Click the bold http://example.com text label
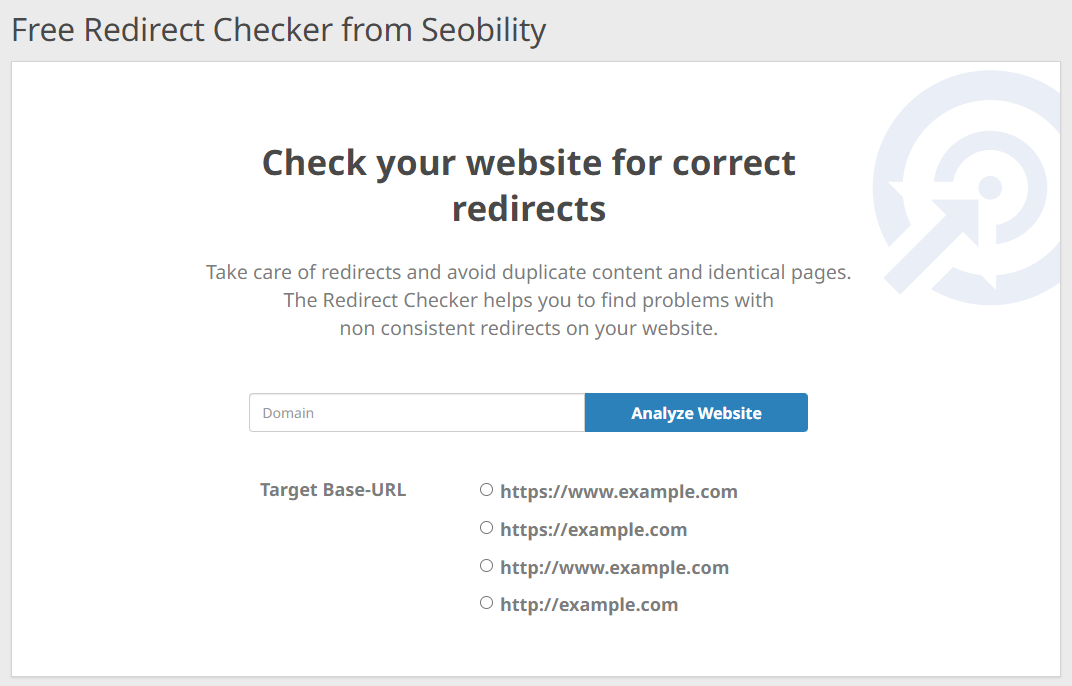This screenshot has width=1072, height=686. click(589, 604)
